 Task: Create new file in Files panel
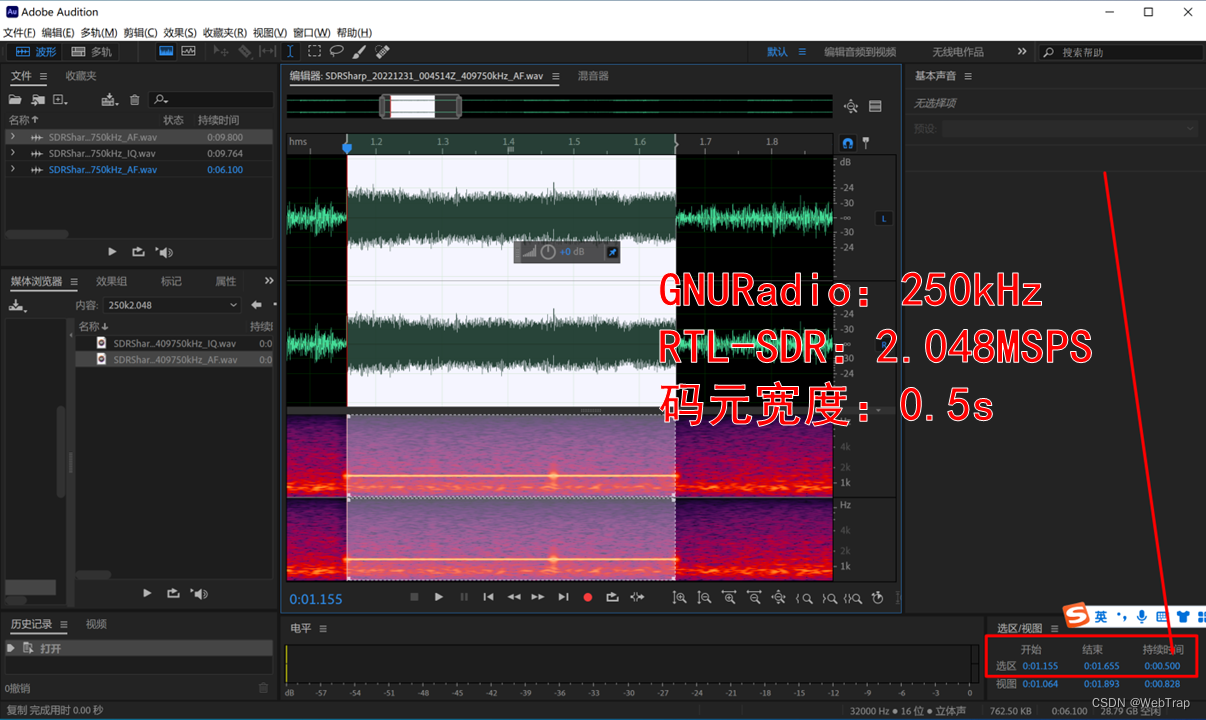pyautogui.click(x=60, y=100)
